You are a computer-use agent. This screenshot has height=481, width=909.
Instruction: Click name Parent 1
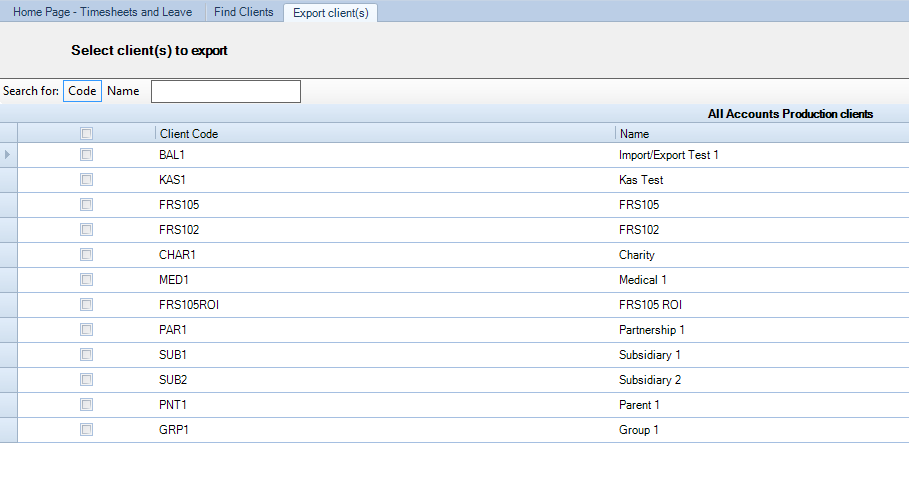639,405
